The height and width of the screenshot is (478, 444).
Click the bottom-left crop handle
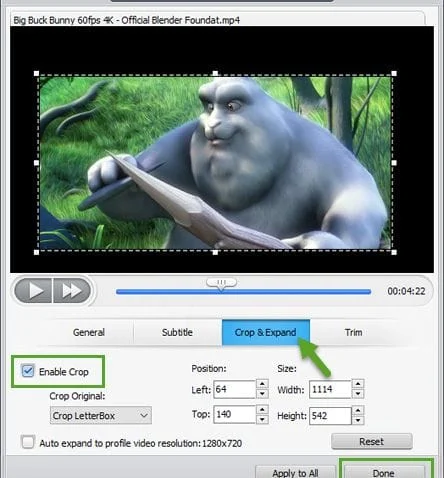36,252
